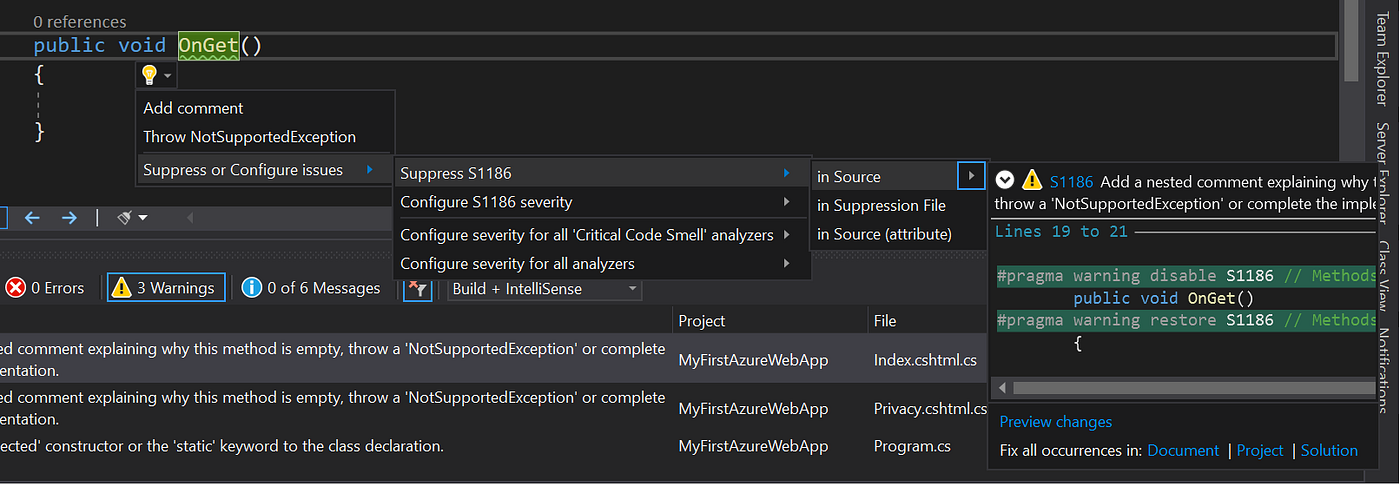Image resolution: width=1400 pixels, height=485 pixels.
Task: Open the Class View side tab
Action: point(1384,277)
